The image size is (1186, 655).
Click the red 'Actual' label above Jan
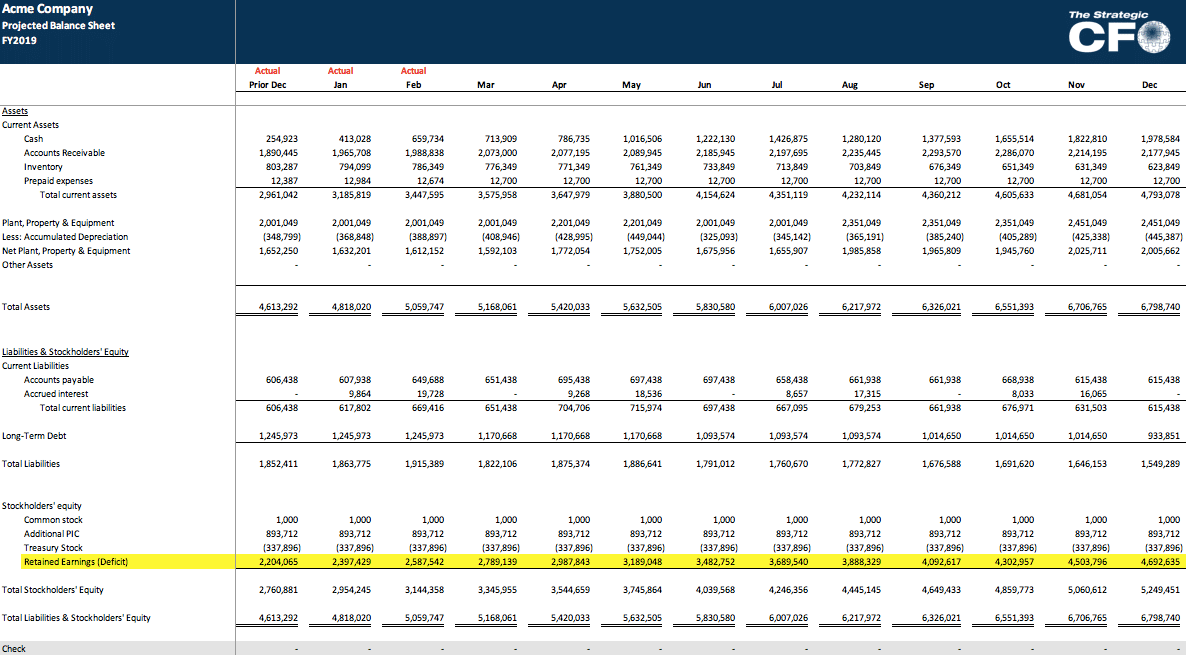(340, 71)
